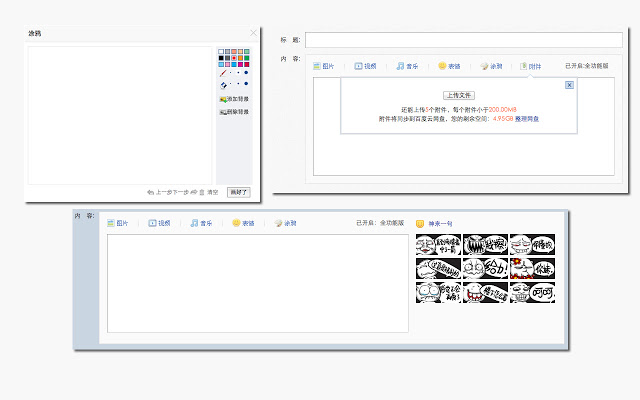This screenshot has height=400, width=640.
Task: Pick the orange color swatch in the second row
Action: click(x=240, y=58)
